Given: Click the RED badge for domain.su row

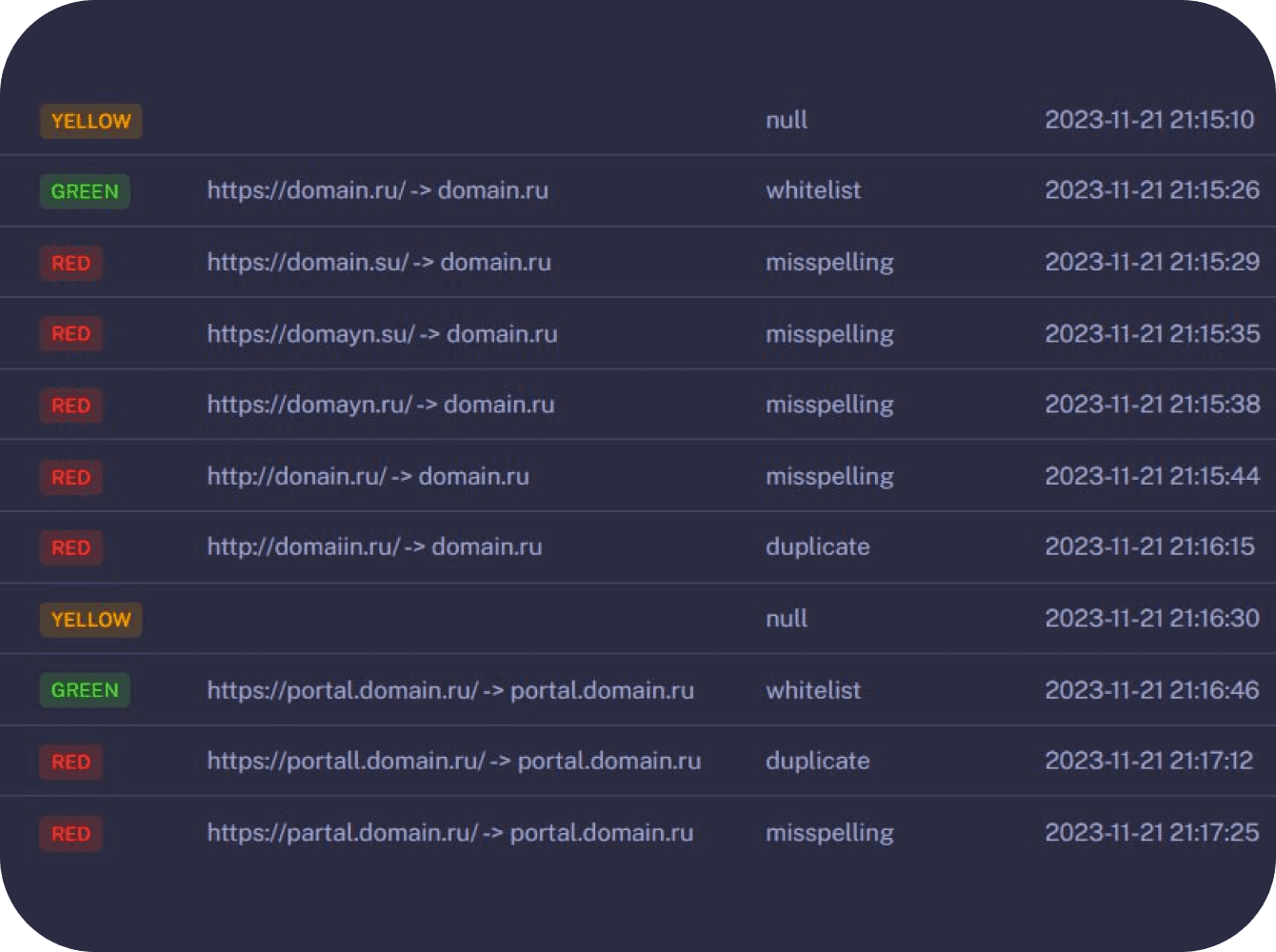Looking at the screenshot, I should (x=70, y=263).
